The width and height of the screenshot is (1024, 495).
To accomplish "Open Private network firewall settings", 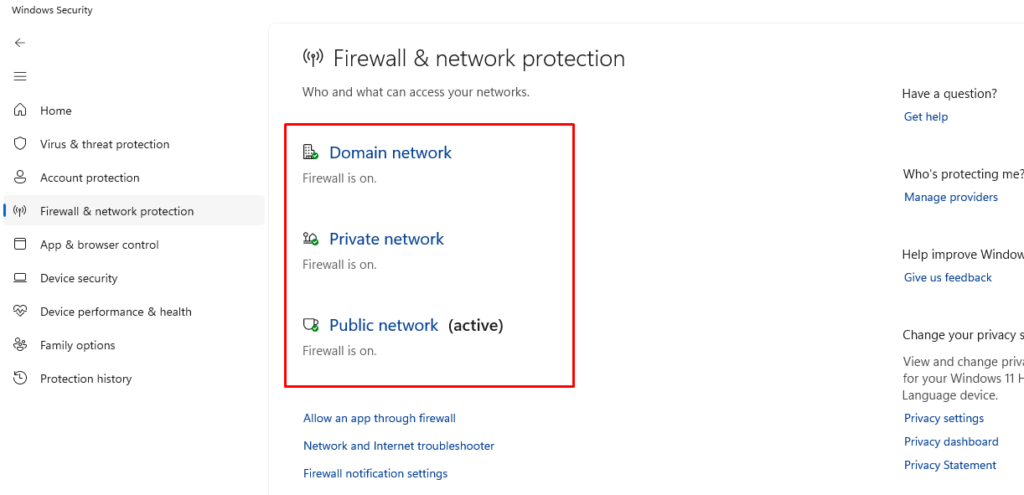I will (386, 239).
